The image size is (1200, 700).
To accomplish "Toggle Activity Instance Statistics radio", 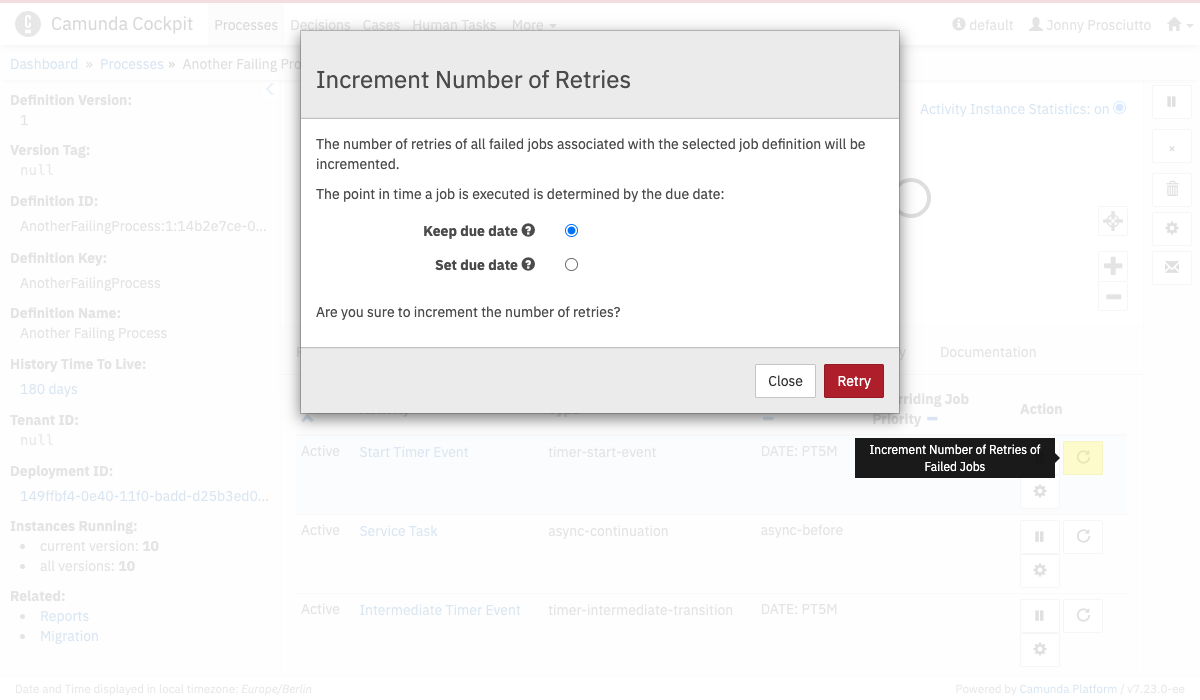I will point(1120,108).
